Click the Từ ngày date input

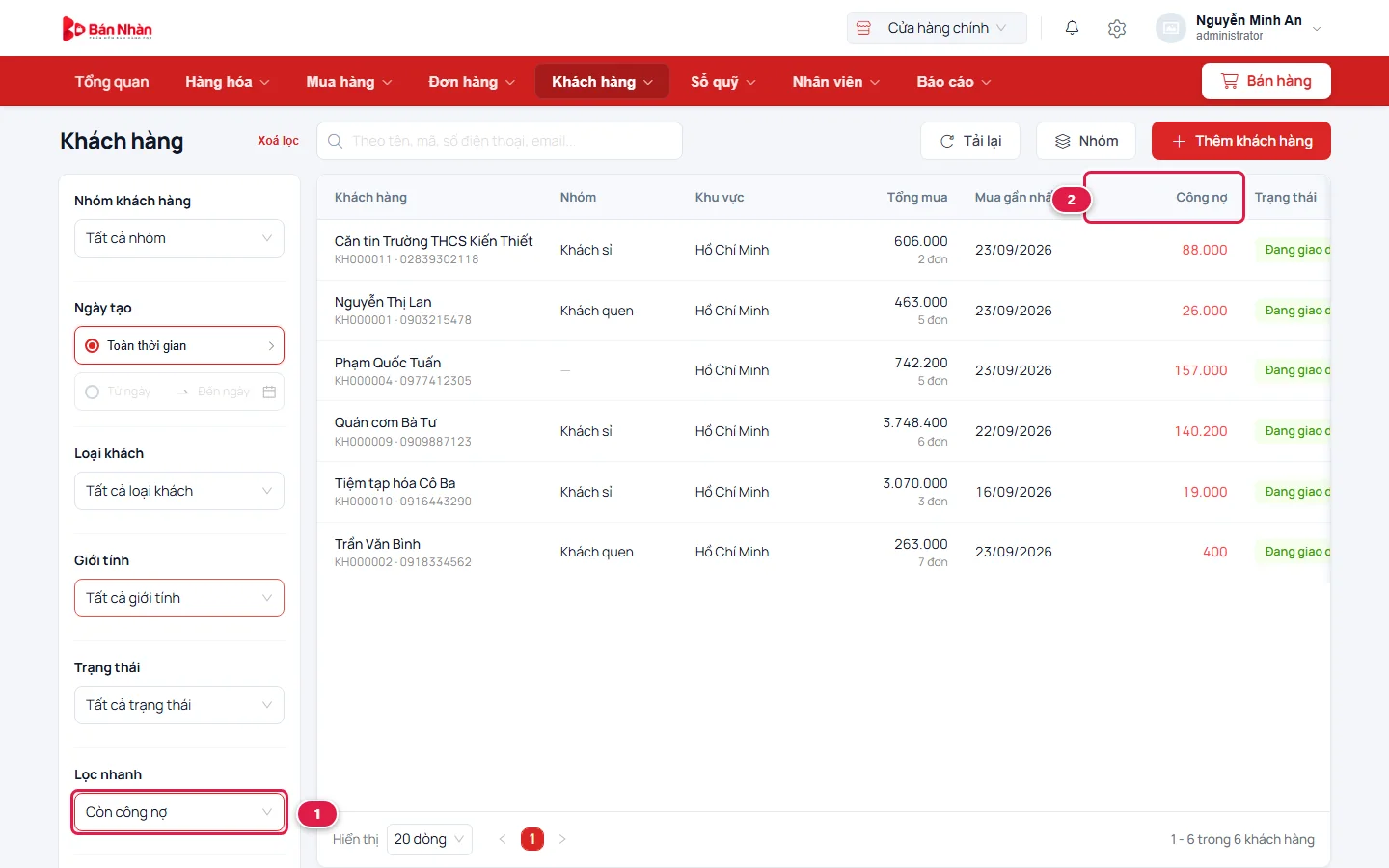(128, 392)
